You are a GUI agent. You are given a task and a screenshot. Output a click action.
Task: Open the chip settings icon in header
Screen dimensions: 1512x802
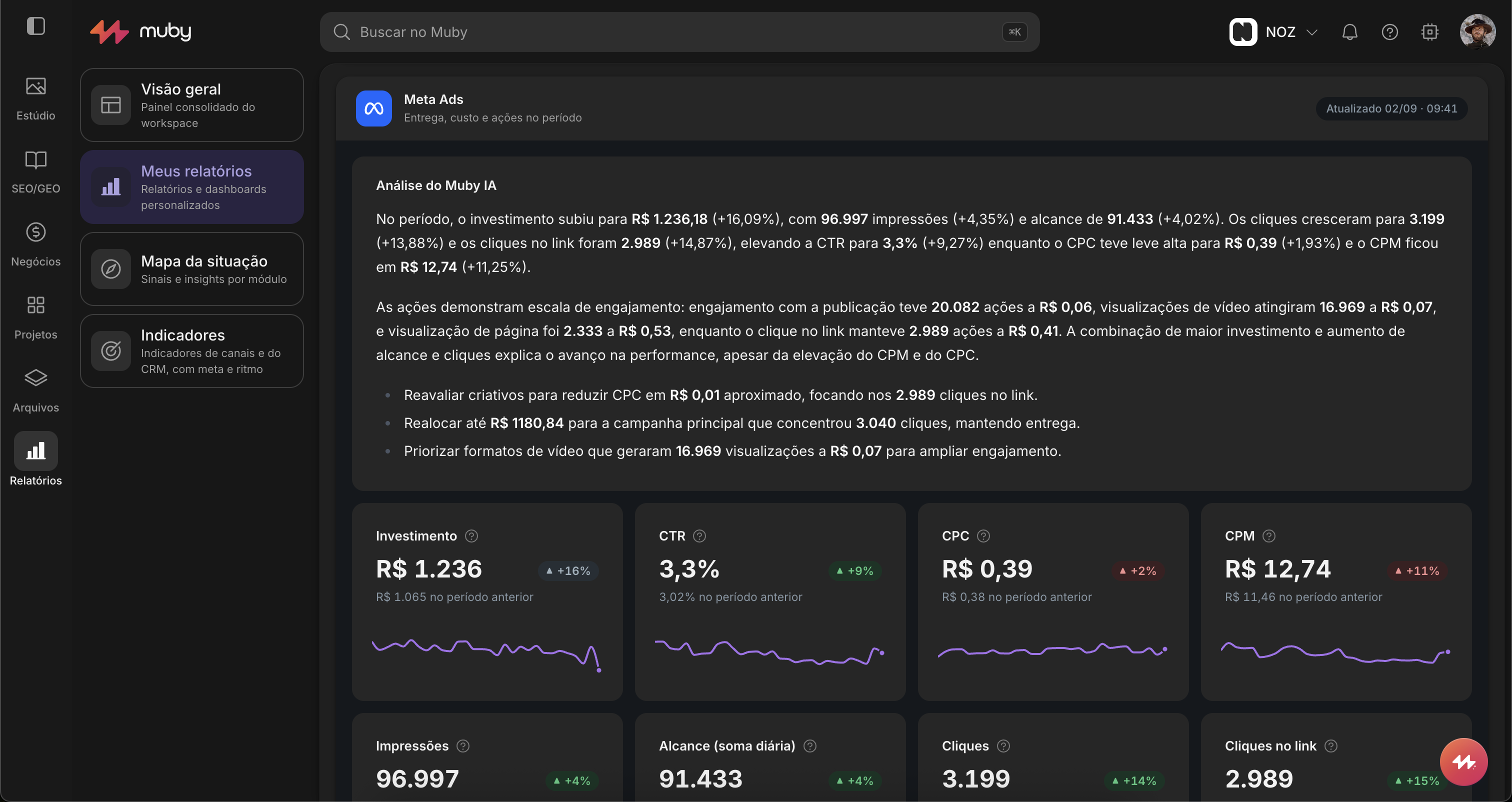coord(1429,31)
